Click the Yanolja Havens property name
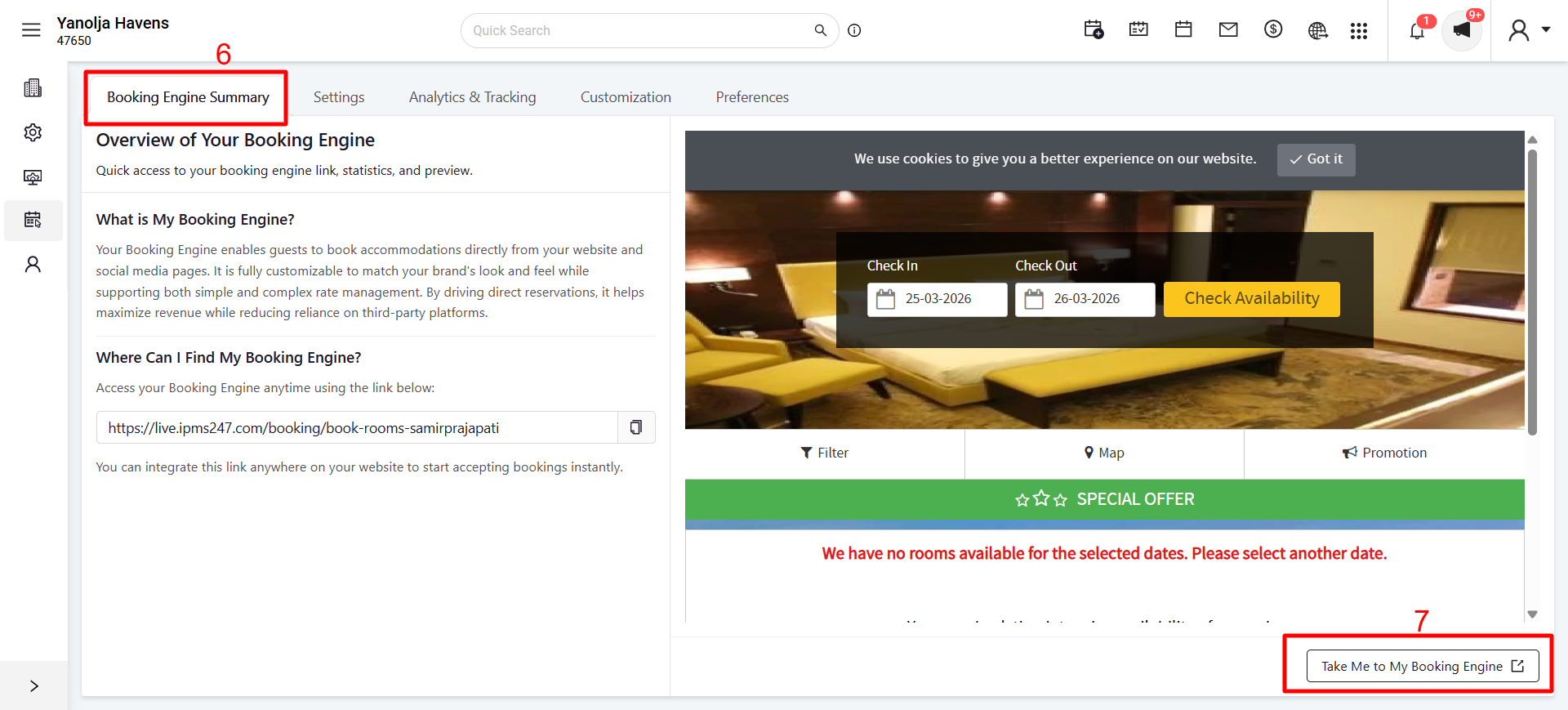The height and width of the screenshot is (710, 1568). click(x=113, y=23)
